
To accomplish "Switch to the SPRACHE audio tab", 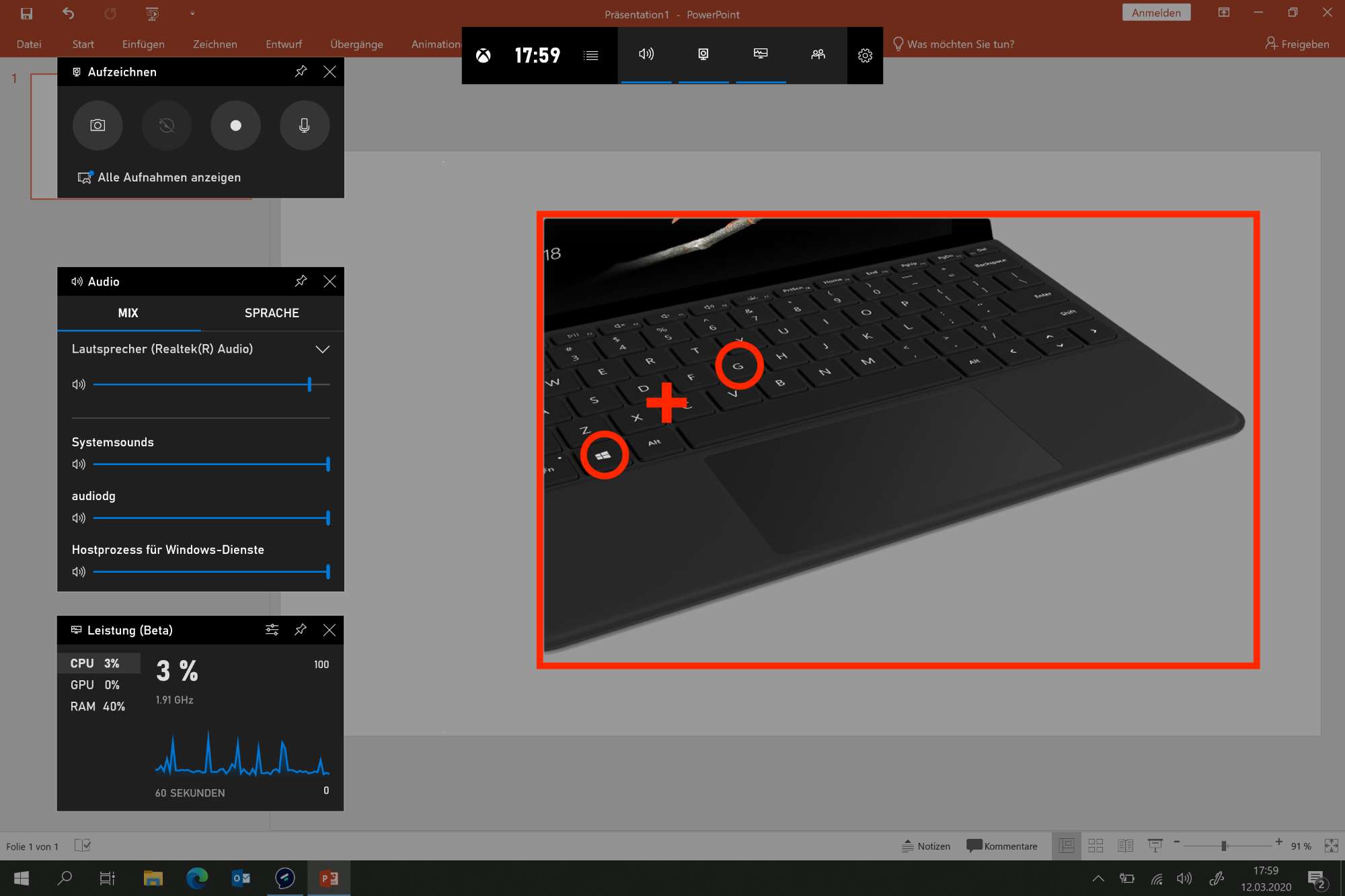I will [x=272, y=313].
